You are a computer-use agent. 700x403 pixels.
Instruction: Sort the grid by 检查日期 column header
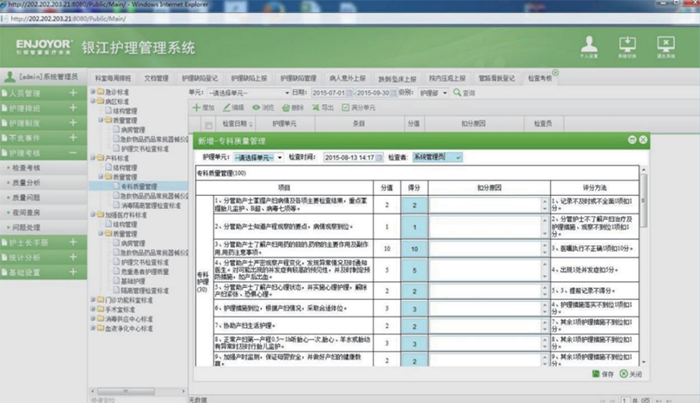tap(238, 124)
